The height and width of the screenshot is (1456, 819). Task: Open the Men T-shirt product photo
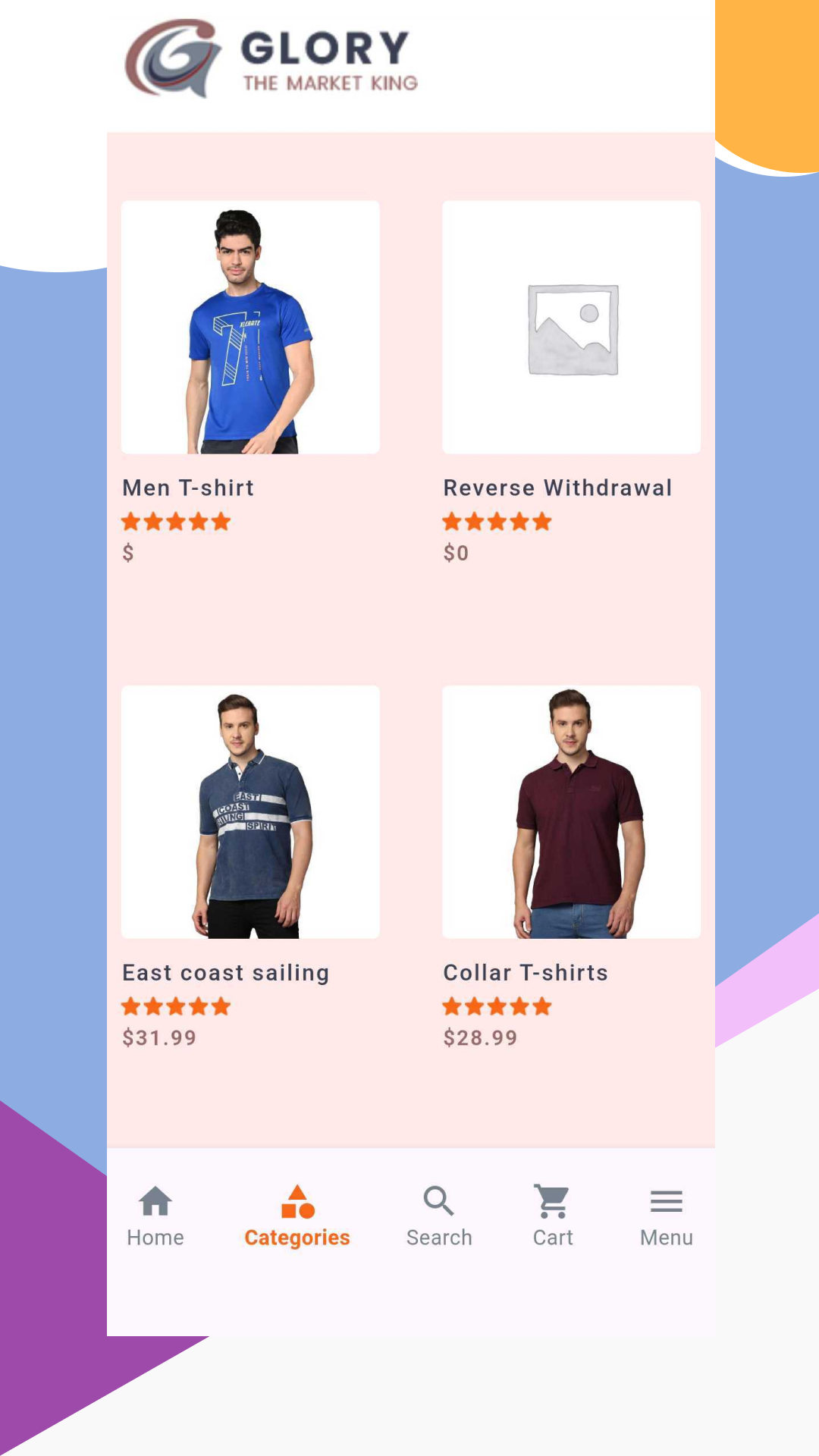pos(250,328)
